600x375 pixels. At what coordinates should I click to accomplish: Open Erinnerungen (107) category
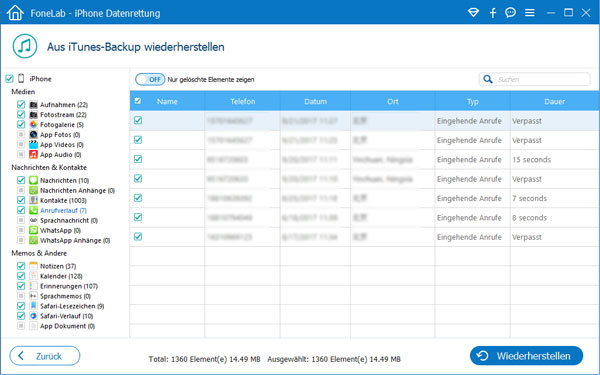[x=69, y=286]
